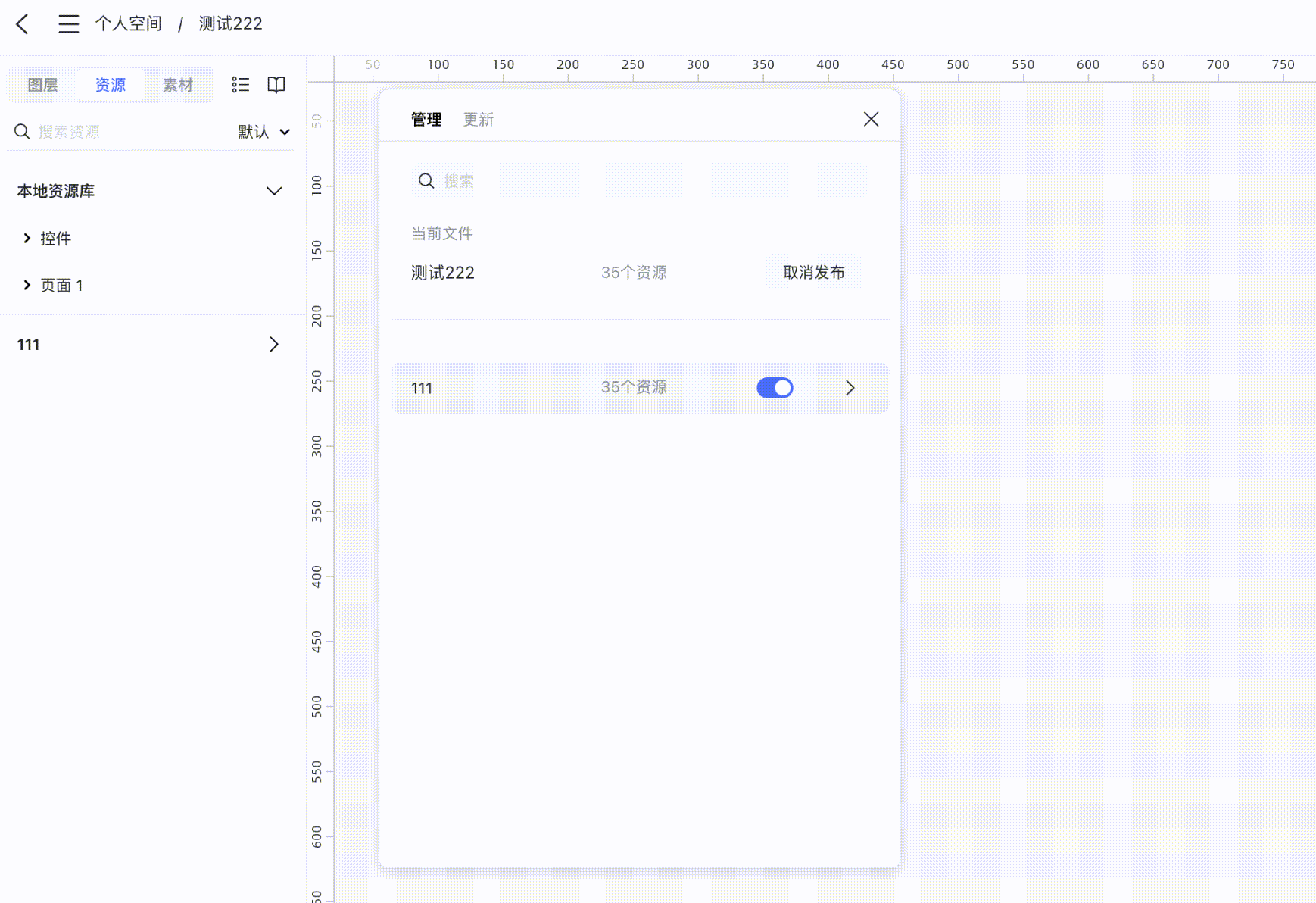This screenshot has height=903, width=1316.
Task: Click the sidebar 搜索资源 search icon
Action: tap(22, 132)
